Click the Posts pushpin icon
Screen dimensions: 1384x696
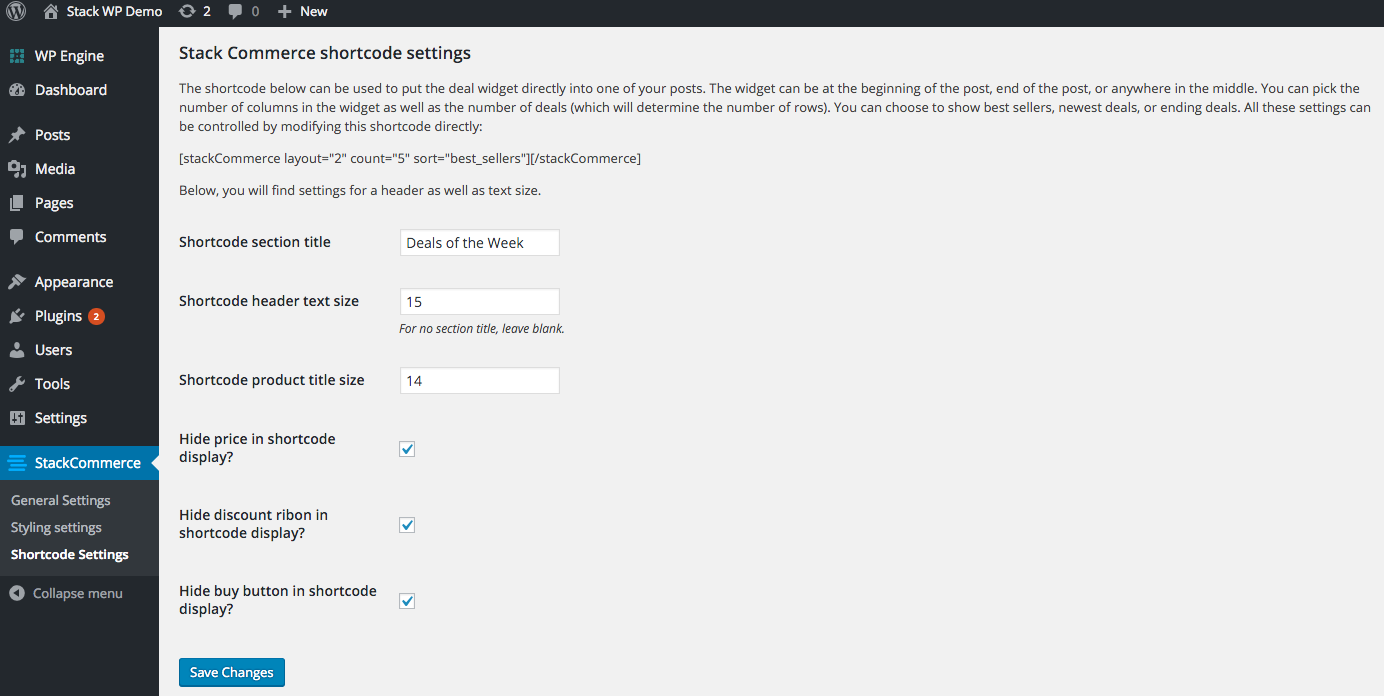click(x=16, y=135)
